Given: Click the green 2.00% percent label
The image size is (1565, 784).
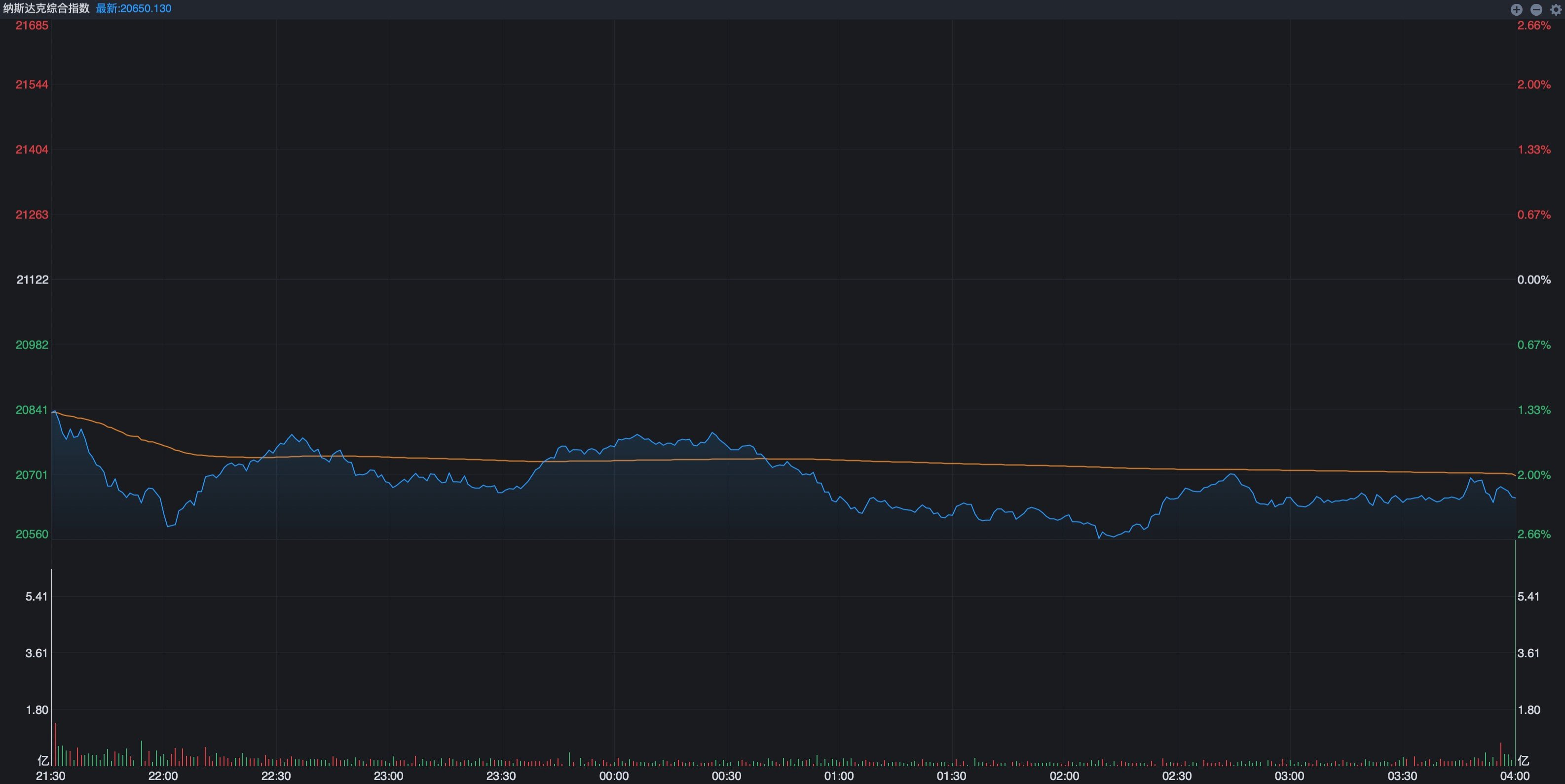Looking at the screenshot, I should click(x=1534, y=475).
